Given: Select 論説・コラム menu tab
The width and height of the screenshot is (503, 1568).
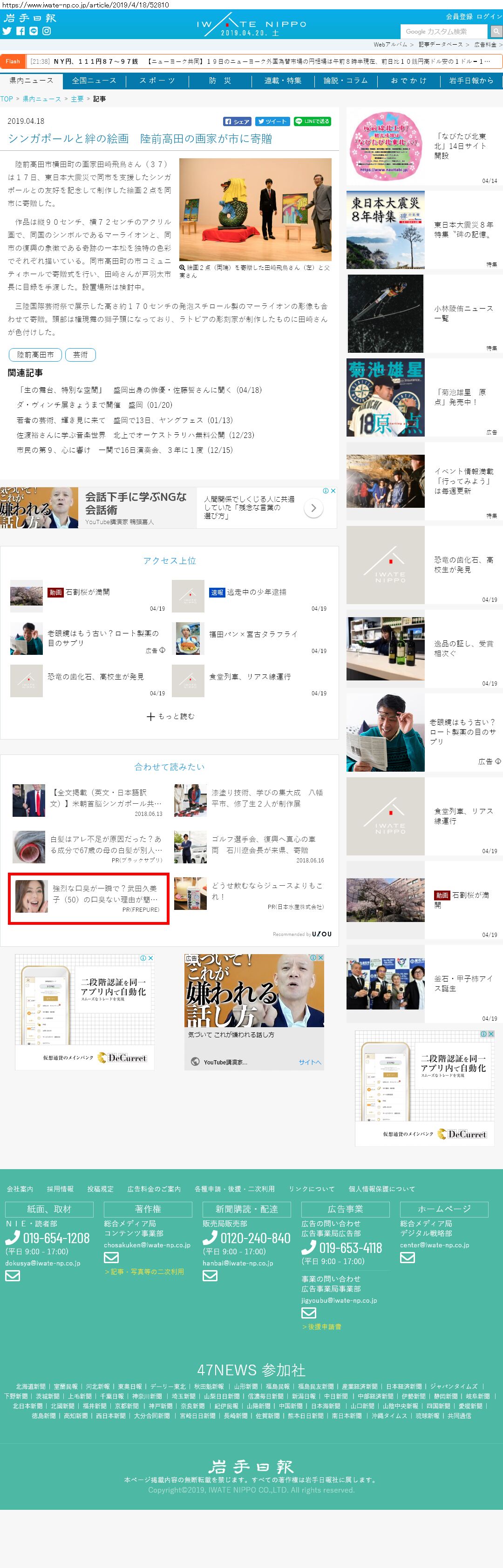Looking at the screenshot, I should tap(345, 81).
